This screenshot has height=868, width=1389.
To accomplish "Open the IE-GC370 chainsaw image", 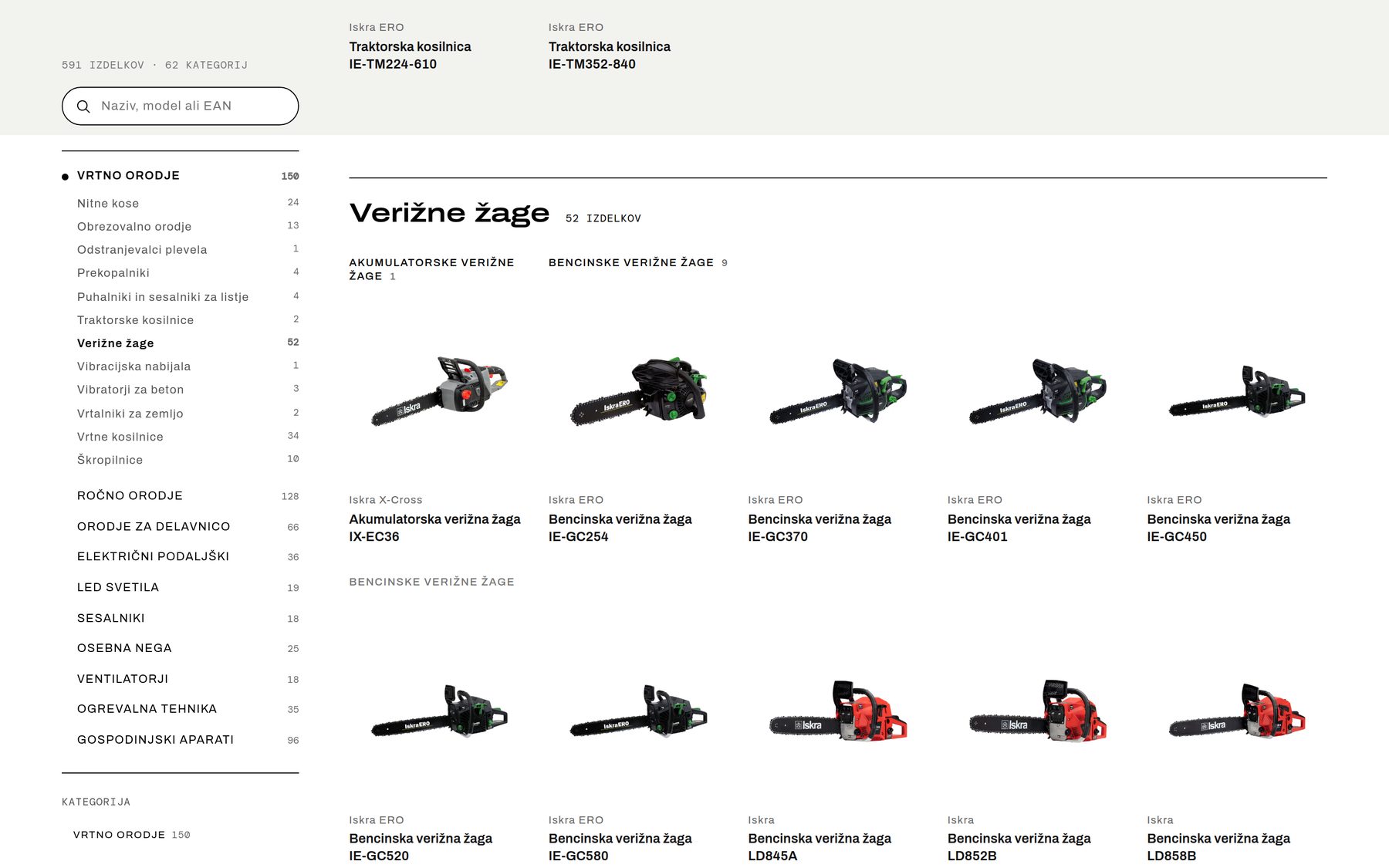I will (x=839, y=390).
